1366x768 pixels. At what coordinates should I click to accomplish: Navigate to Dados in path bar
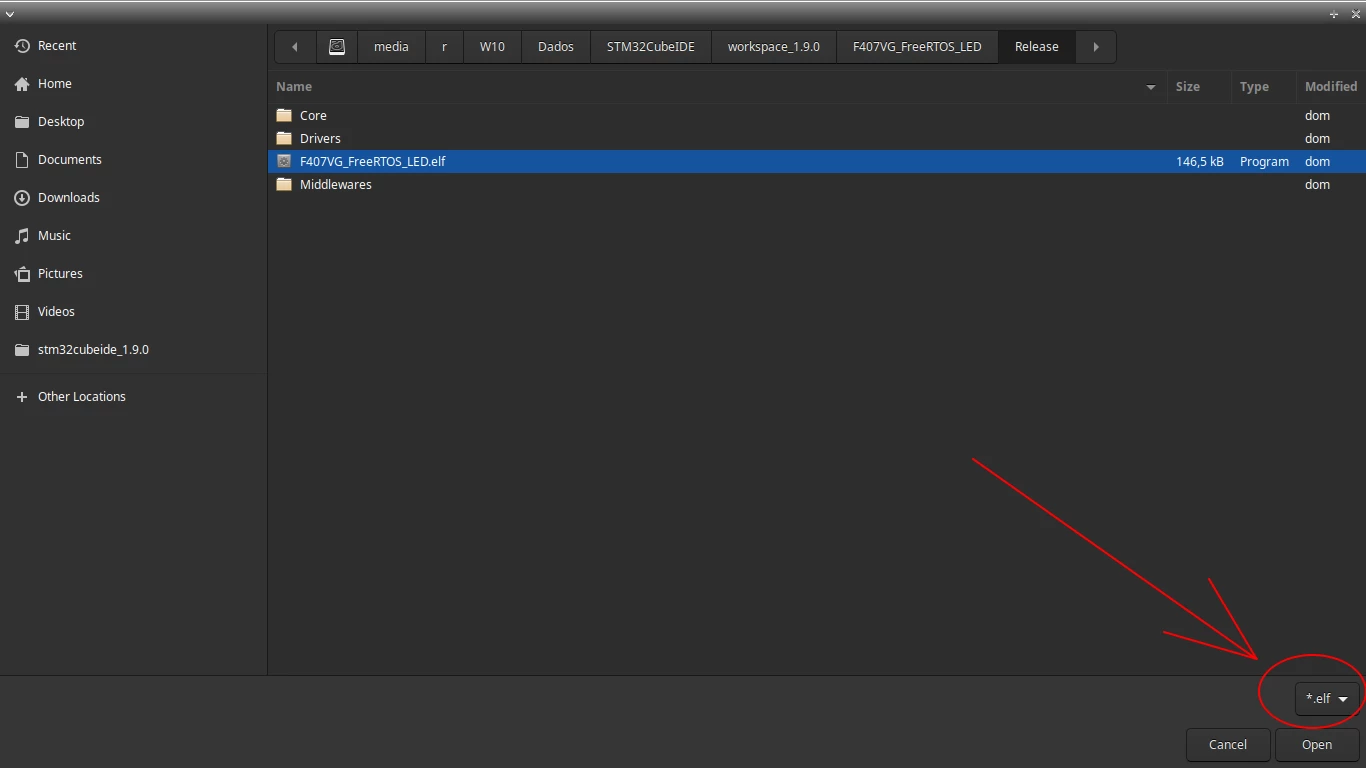[x=556, y=47]
